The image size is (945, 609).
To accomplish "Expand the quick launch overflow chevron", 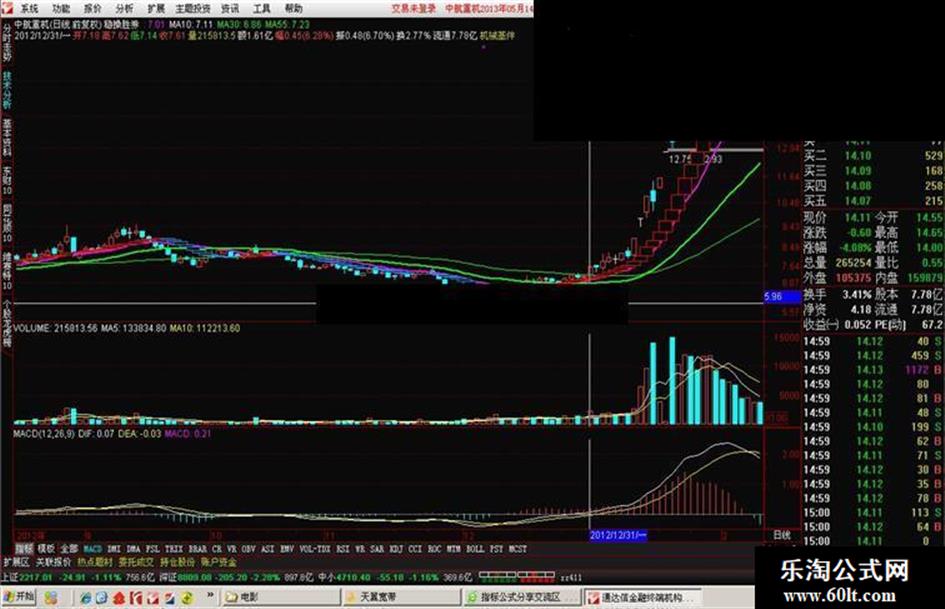I will pyautogui.click(x=210, y=596).
